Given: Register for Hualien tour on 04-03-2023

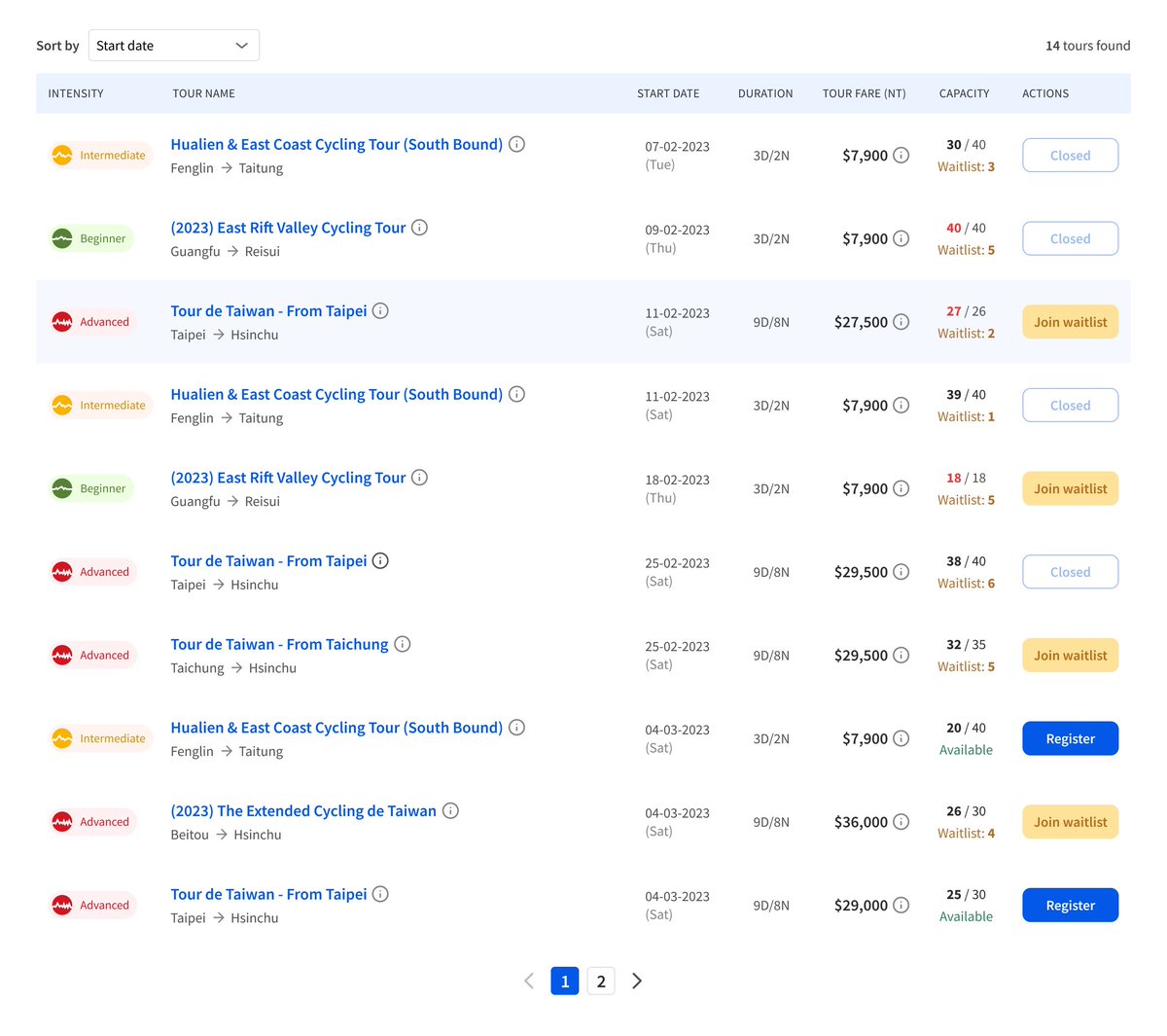Looking at the screenshot, I should pyautogui.click(x=1071, y=738).
